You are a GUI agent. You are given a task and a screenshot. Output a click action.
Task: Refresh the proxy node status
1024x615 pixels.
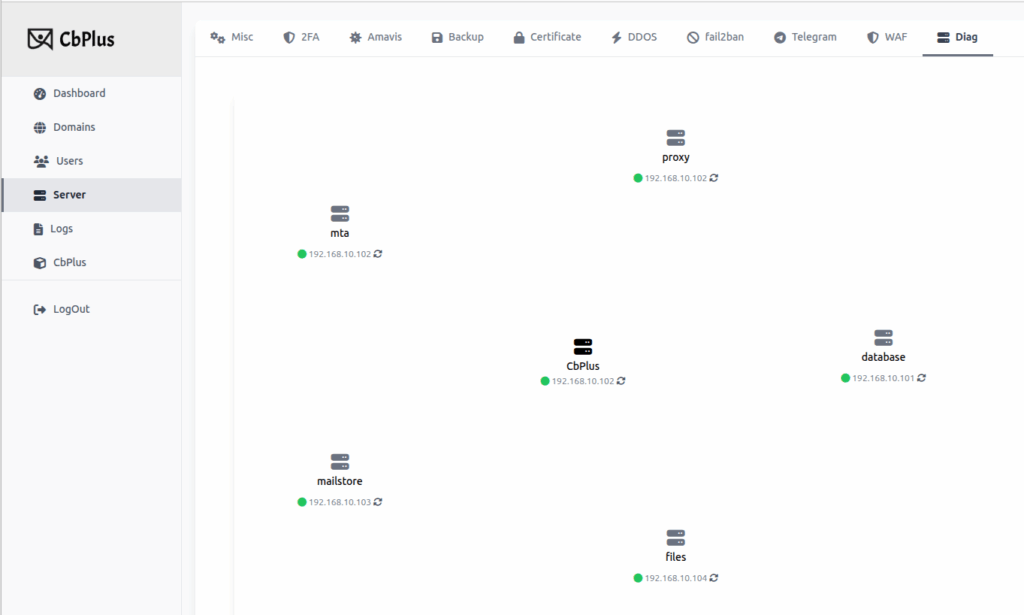click(x=714, y=178)
